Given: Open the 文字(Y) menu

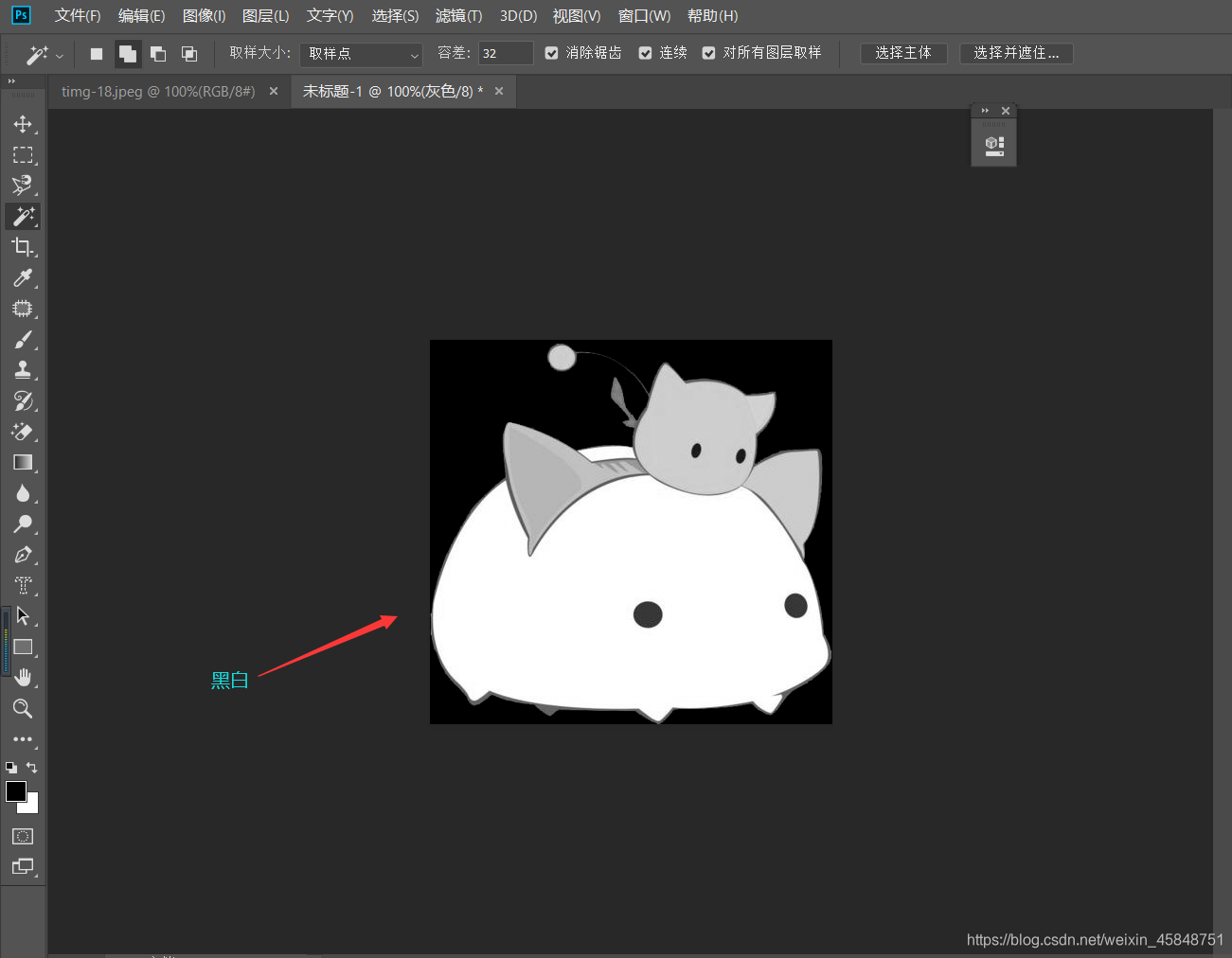Looking at the screenshot, I should coord(330,16).
